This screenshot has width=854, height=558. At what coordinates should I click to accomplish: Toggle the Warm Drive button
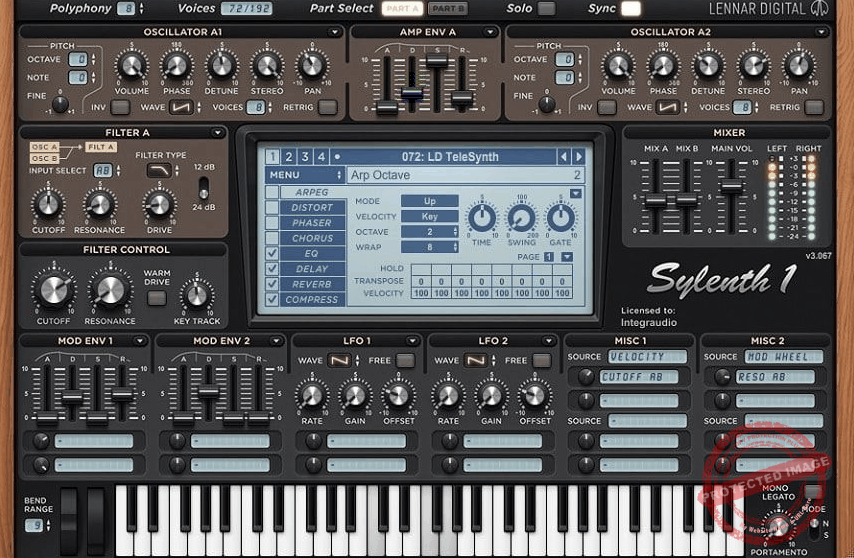point(157,298)
